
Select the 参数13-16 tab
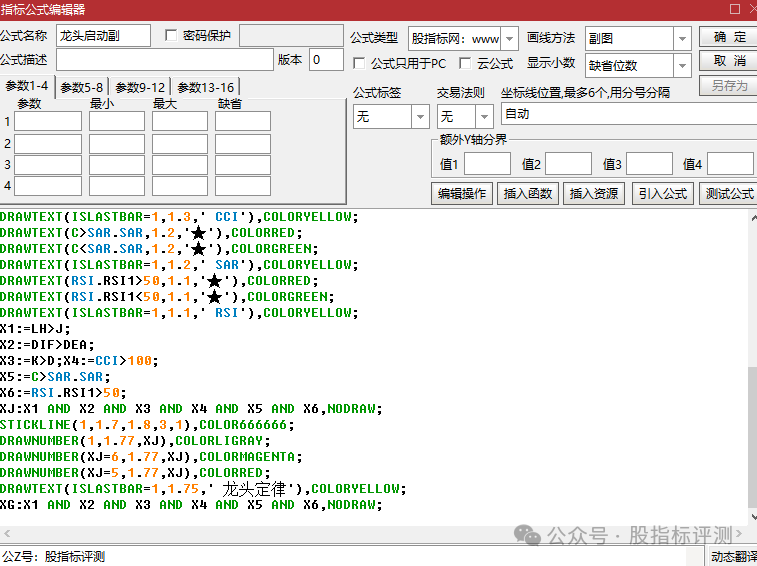coord(206,87)
